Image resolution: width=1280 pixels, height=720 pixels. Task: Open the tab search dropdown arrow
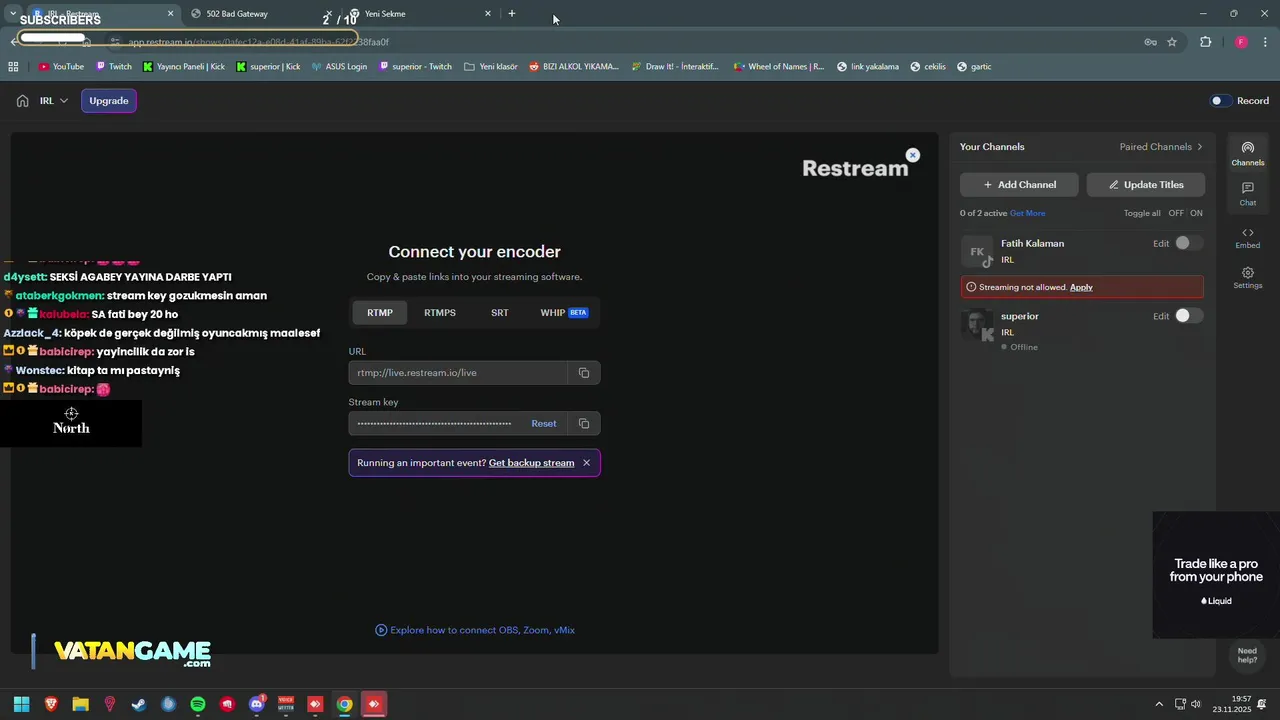pos(12,14)
